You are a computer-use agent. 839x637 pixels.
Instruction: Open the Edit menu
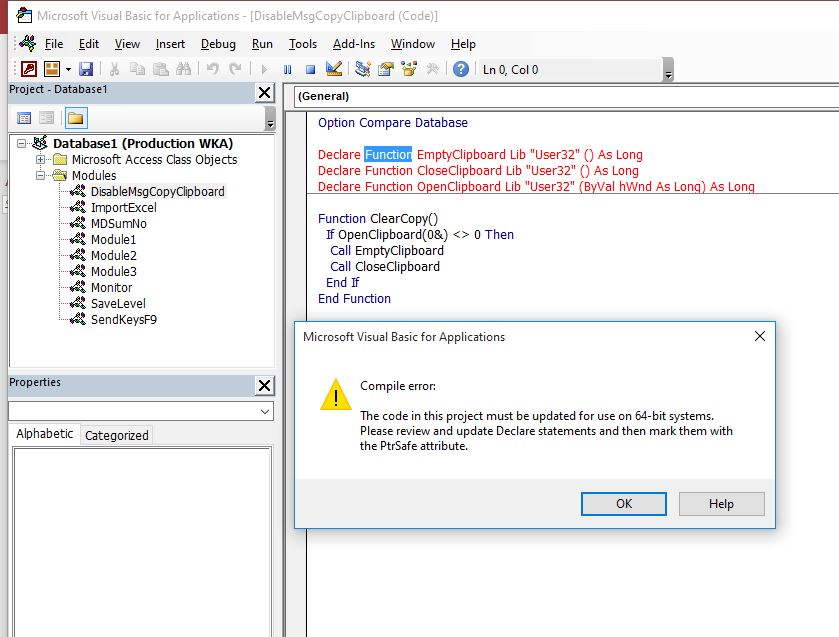click(x=89, y=44)
